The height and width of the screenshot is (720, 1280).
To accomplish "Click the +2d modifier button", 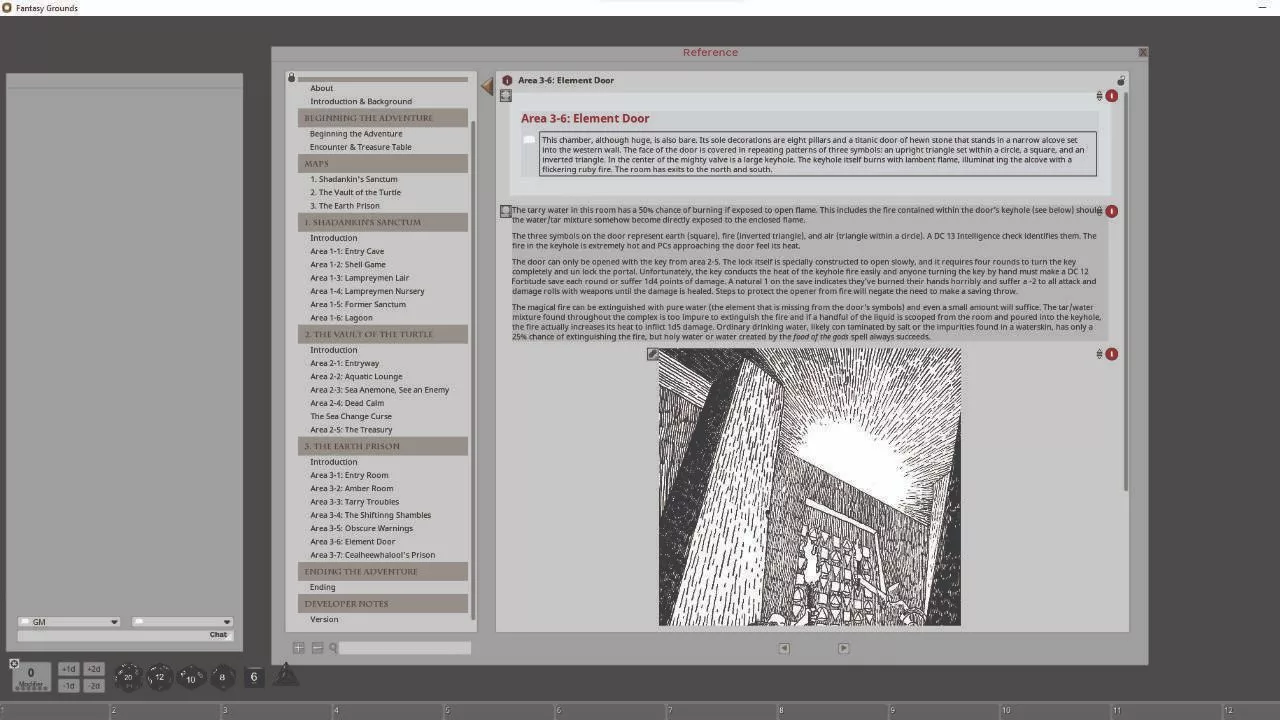I will point(93,669).
